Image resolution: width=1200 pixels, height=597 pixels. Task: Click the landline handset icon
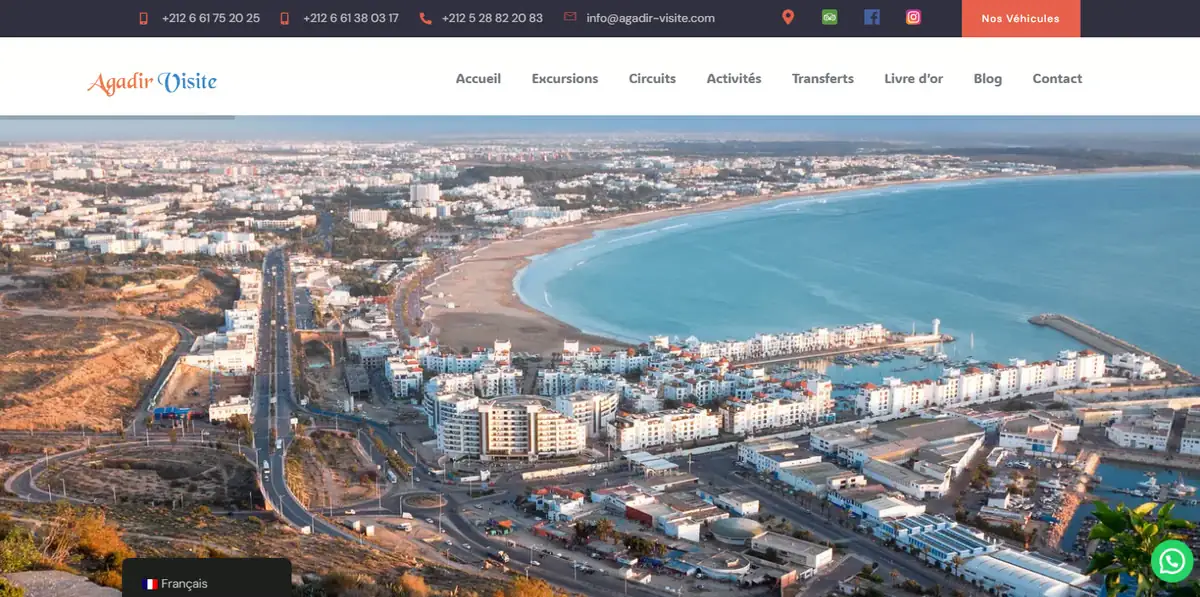tap(425, 18)
